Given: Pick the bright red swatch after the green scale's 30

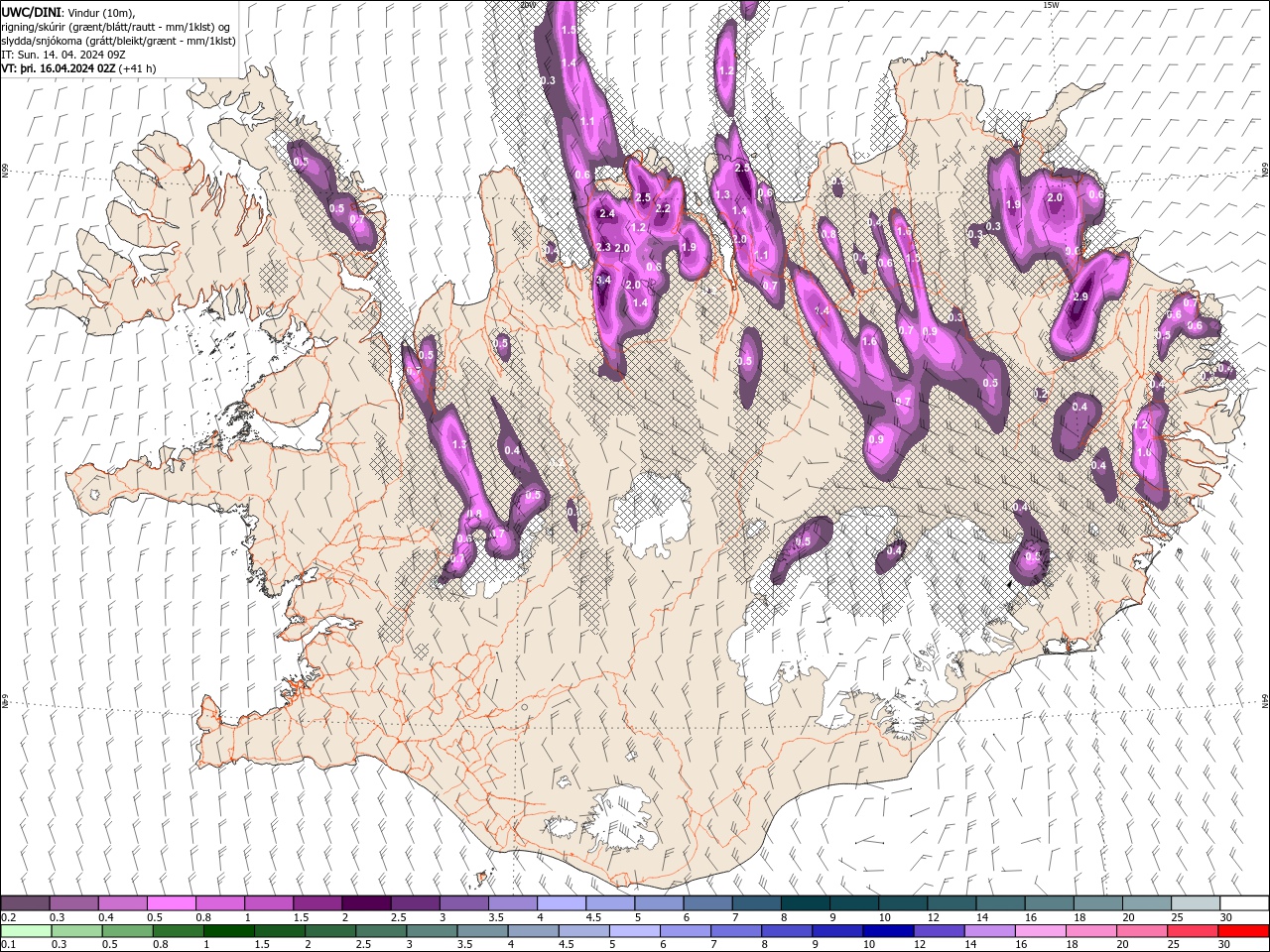Looking at the screenshot, I should coord(1242,931).
